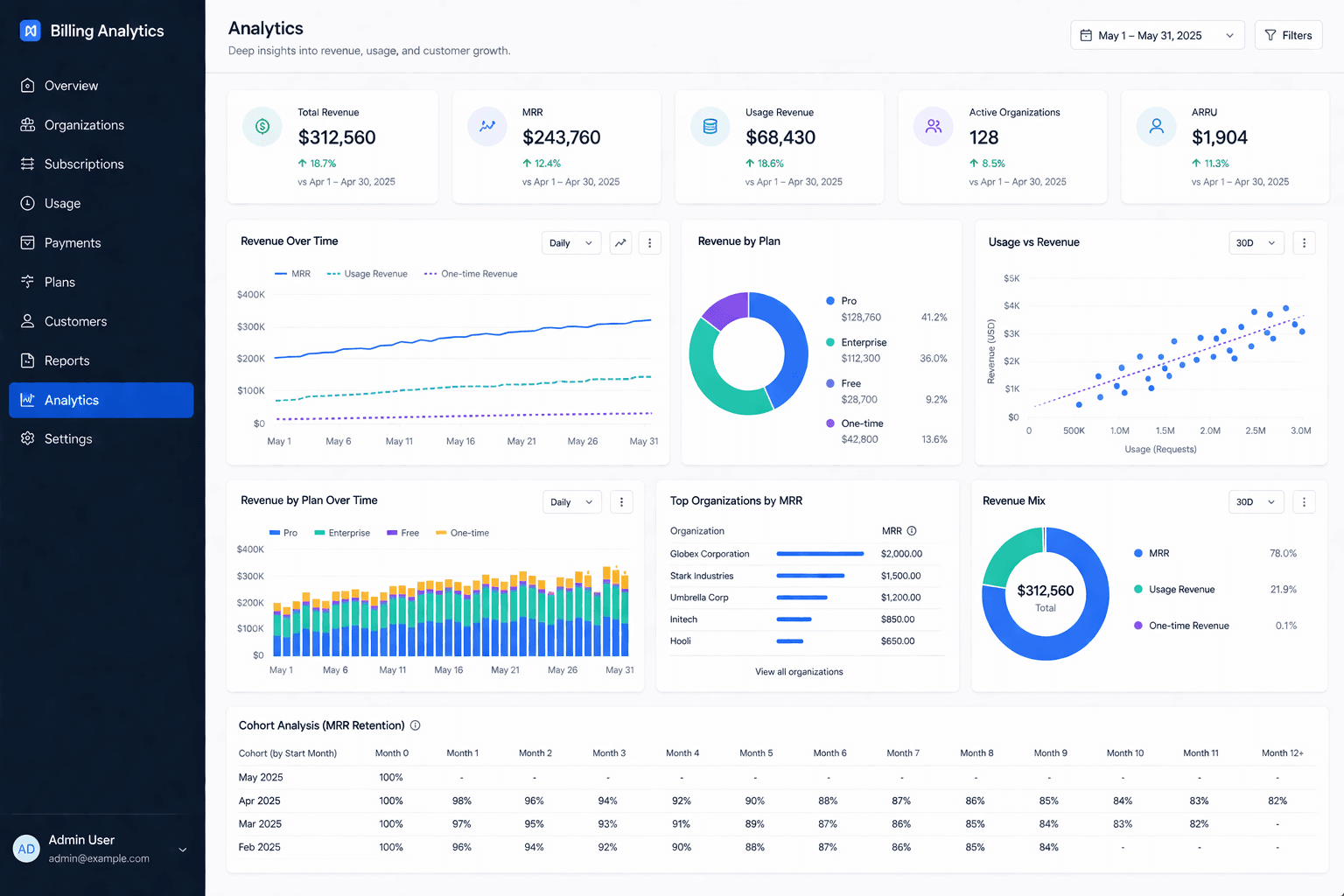Click the Overview sidebar icon

[28, 86]
